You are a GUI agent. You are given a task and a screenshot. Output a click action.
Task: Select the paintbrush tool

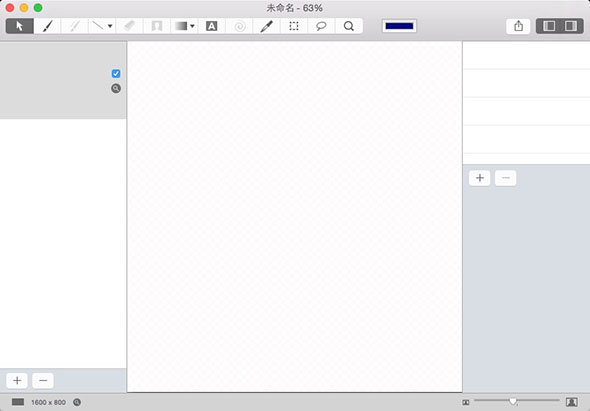[x=47, y=26]
